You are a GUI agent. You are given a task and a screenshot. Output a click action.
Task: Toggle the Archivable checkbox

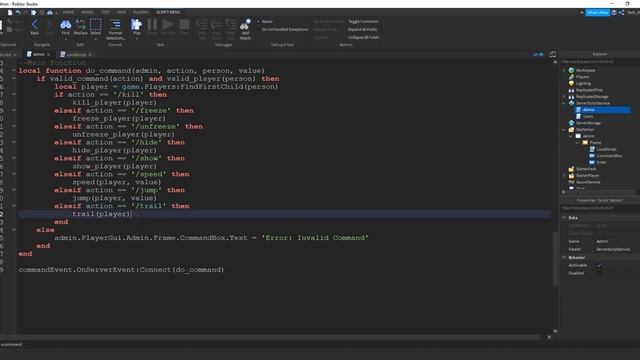599,265
